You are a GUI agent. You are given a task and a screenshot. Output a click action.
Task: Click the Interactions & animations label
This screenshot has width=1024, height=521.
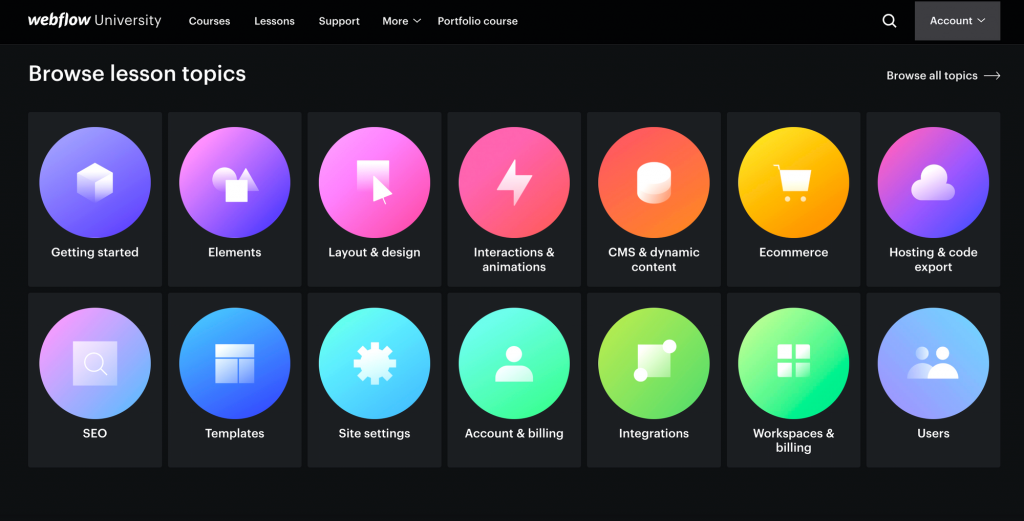coord(514,259)
